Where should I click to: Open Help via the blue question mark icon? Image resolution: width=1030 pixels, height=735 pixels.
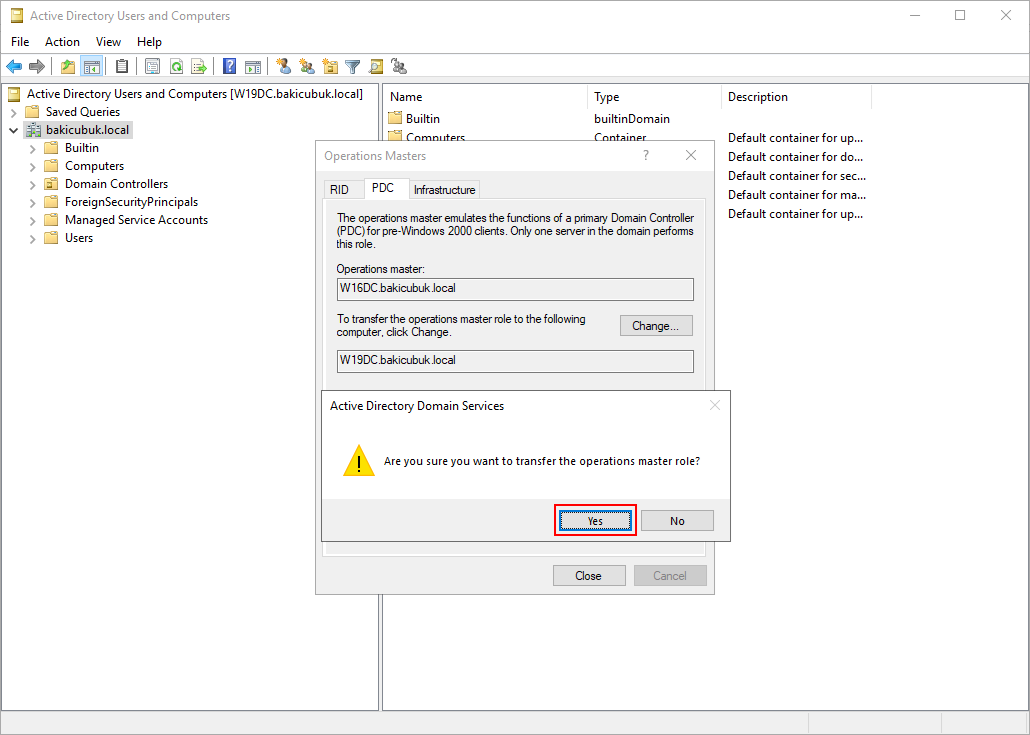[229, 67]
